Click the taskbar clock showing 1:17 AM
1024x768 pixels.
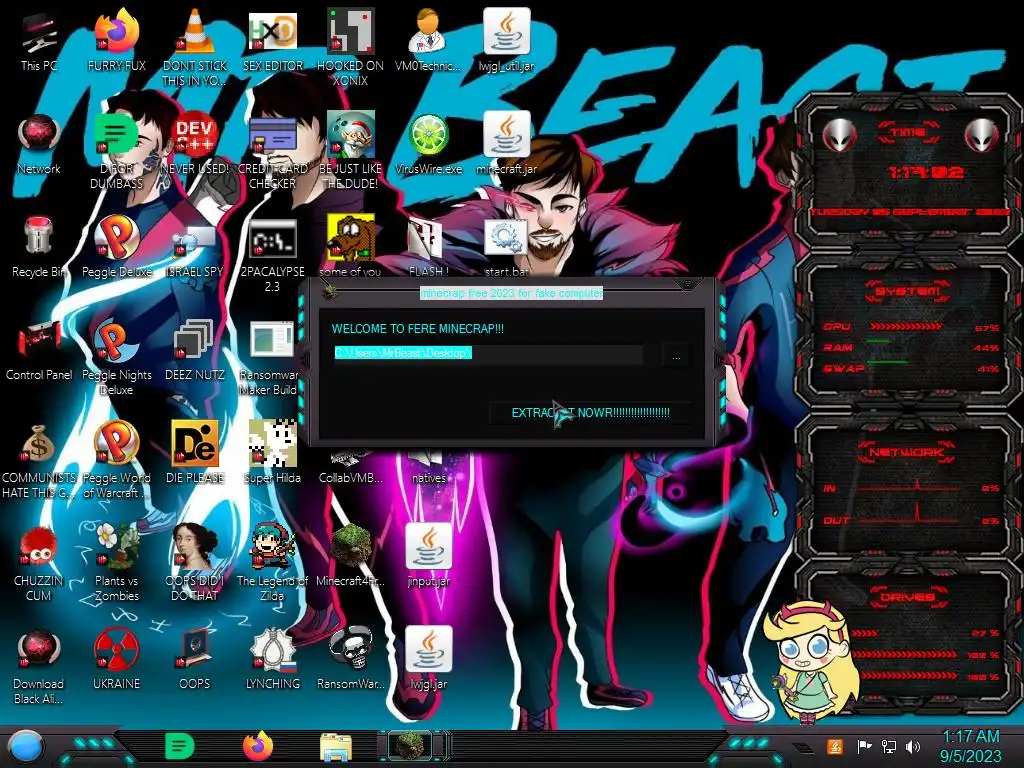pyautogui.click(x=970, y=746)
